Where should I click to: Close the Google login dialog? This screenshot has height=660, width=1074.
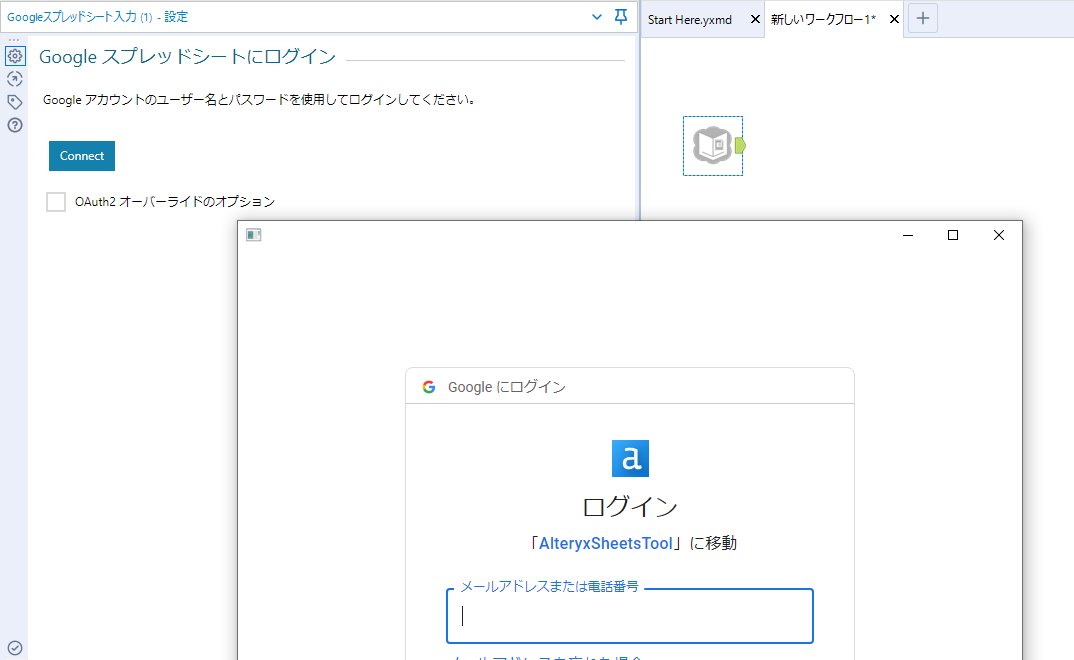tap(999, 236)
